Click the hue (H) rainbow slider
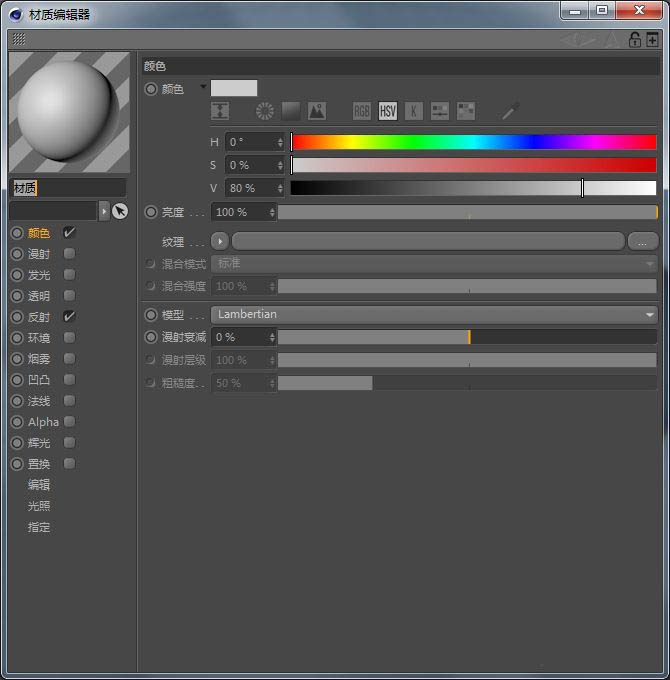Viewport: 670px width, 680px height. point(473,142)
